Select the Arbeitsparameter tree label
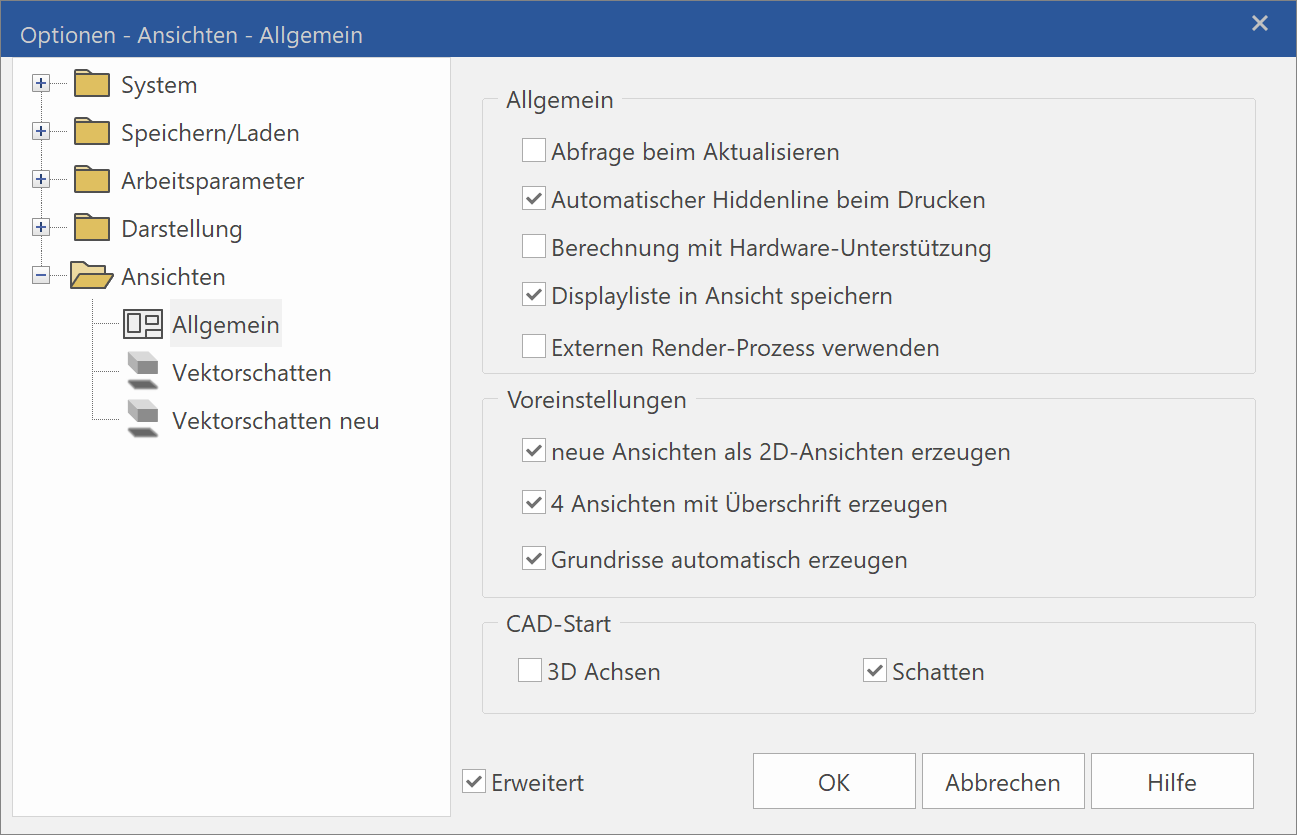 click(x=213, y=181)
